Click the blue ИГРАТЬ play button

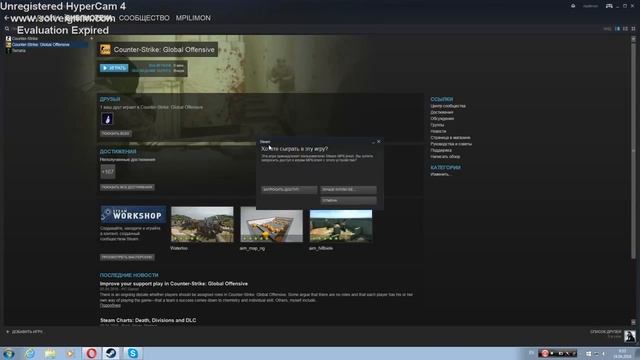(x=114, y=68)
